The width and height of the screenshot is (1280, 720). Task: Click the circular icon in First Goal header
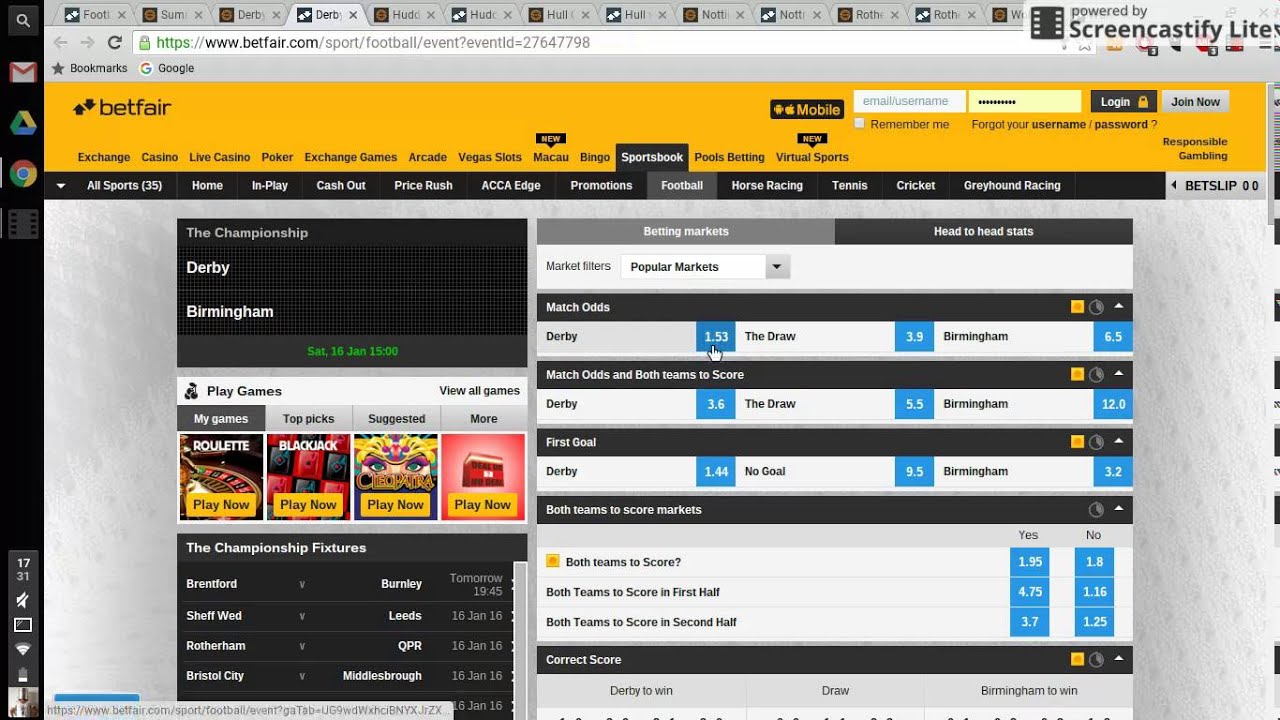pyautogui.click(x=1096, y=441)
